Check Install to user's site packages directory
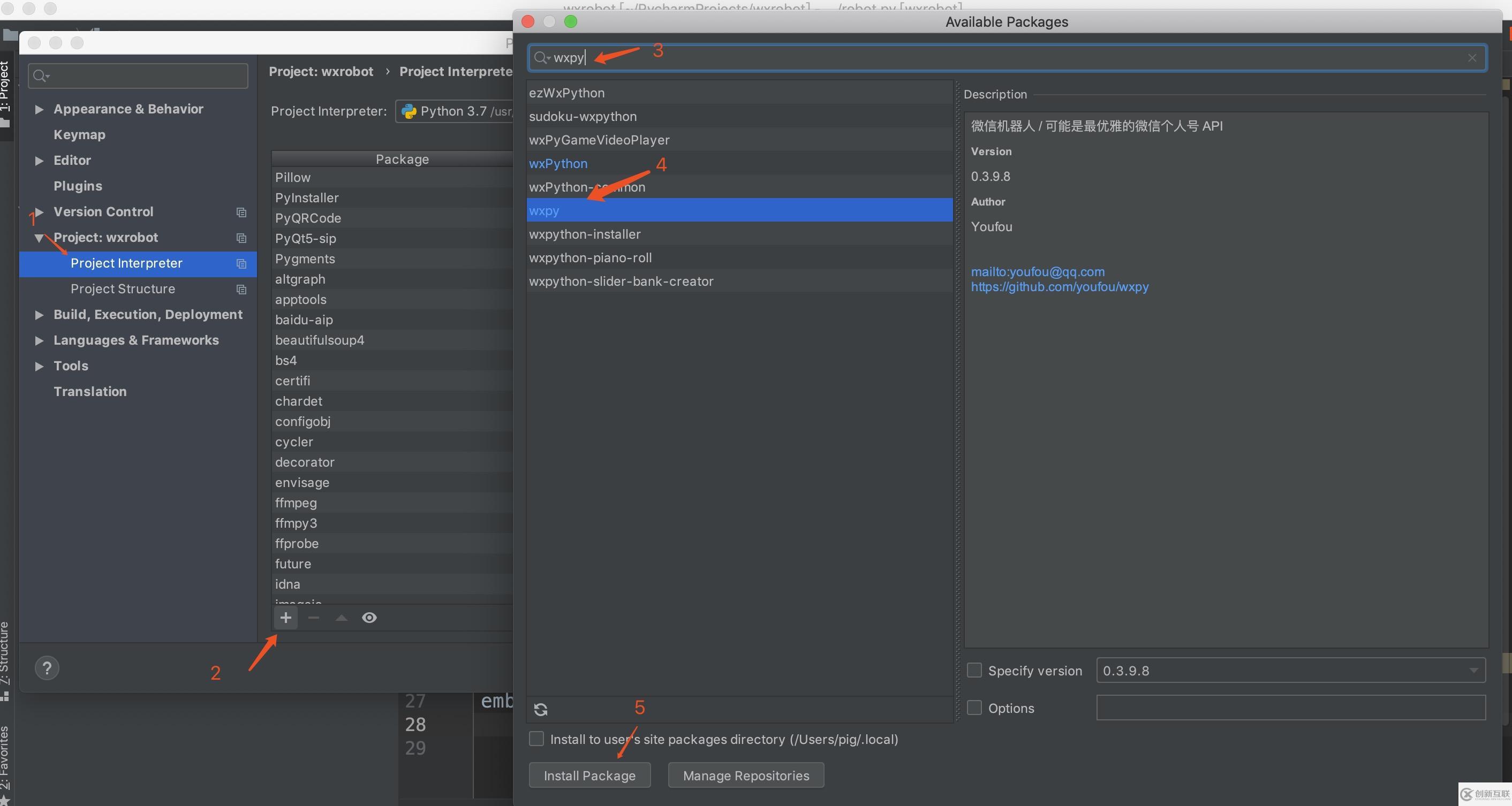The height and width of the screenshot is (806, 1512). point(536,739)
